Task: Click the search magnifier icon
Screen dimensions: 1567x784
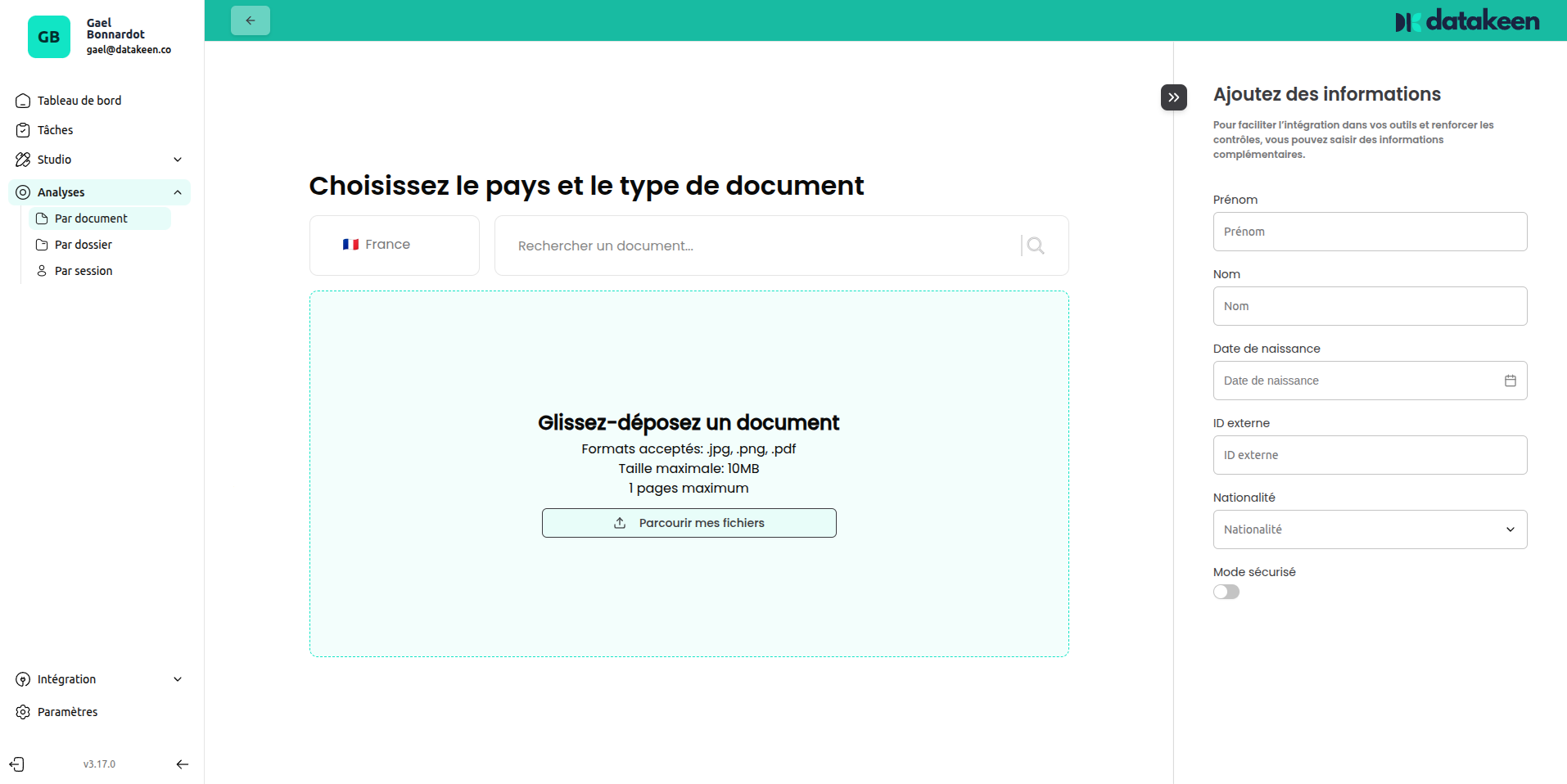Action: coord(1035,245)
